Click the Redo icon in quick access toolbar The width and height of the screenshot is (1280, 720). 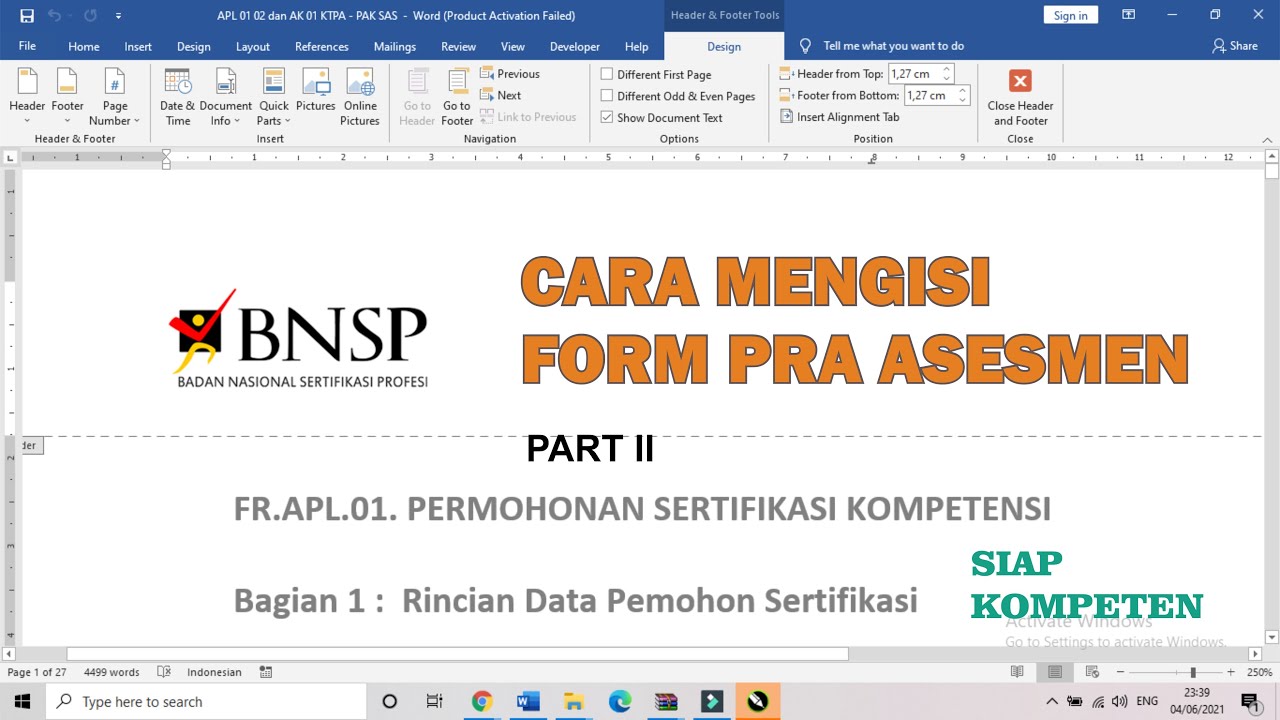pos(90,16)
